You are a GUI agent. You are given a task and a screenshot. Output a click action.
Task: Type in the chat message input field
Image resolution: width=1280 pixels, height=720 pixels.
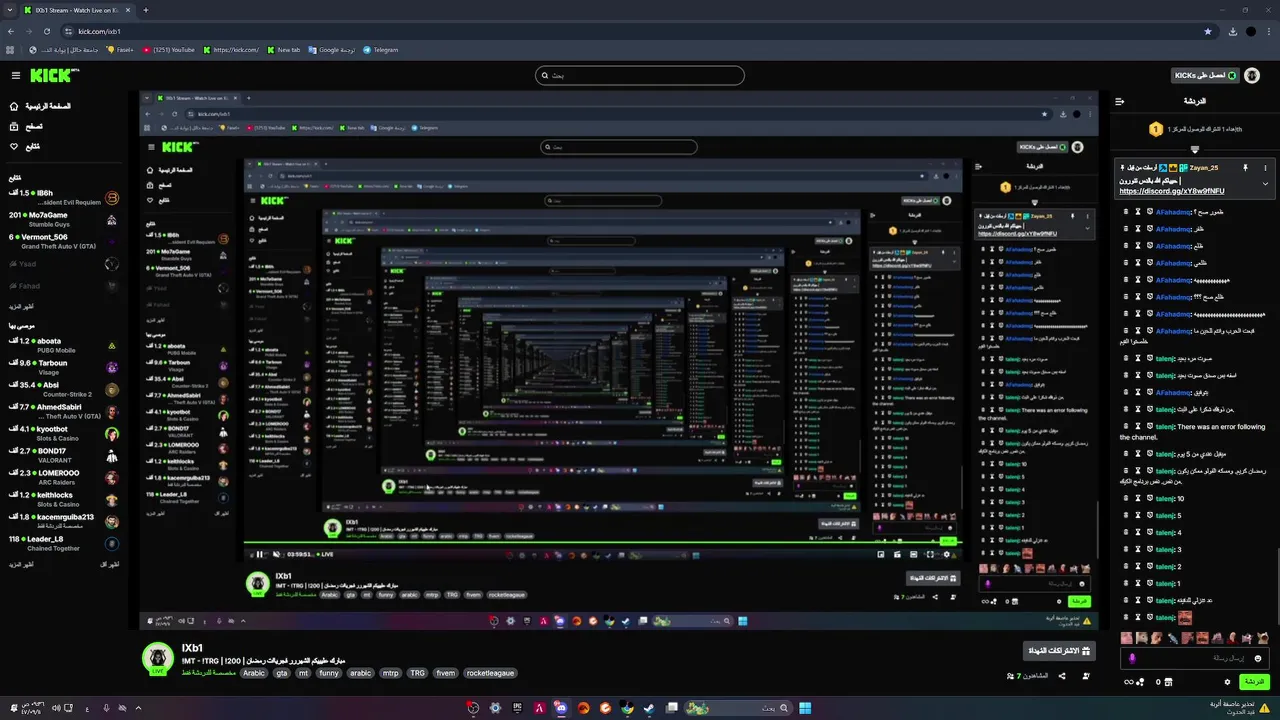click(1193, 658)
